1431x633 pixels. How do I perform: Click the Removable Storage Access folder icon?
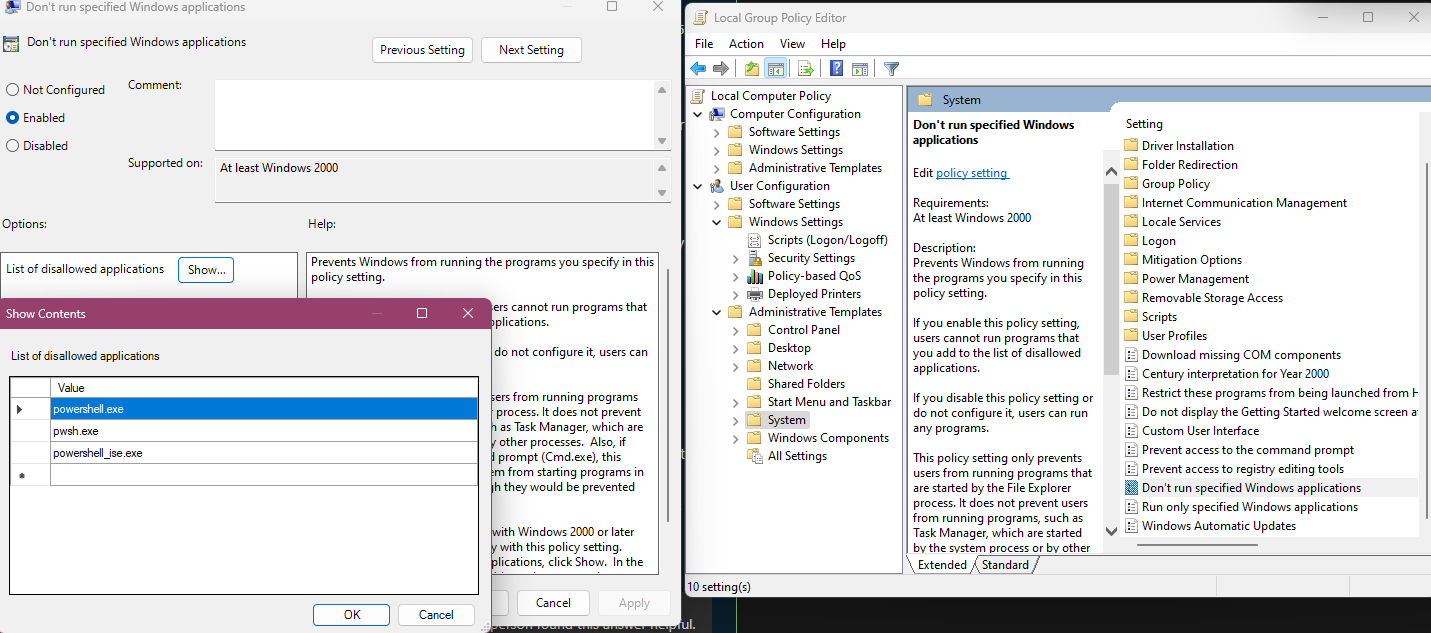pos(1131,298)
